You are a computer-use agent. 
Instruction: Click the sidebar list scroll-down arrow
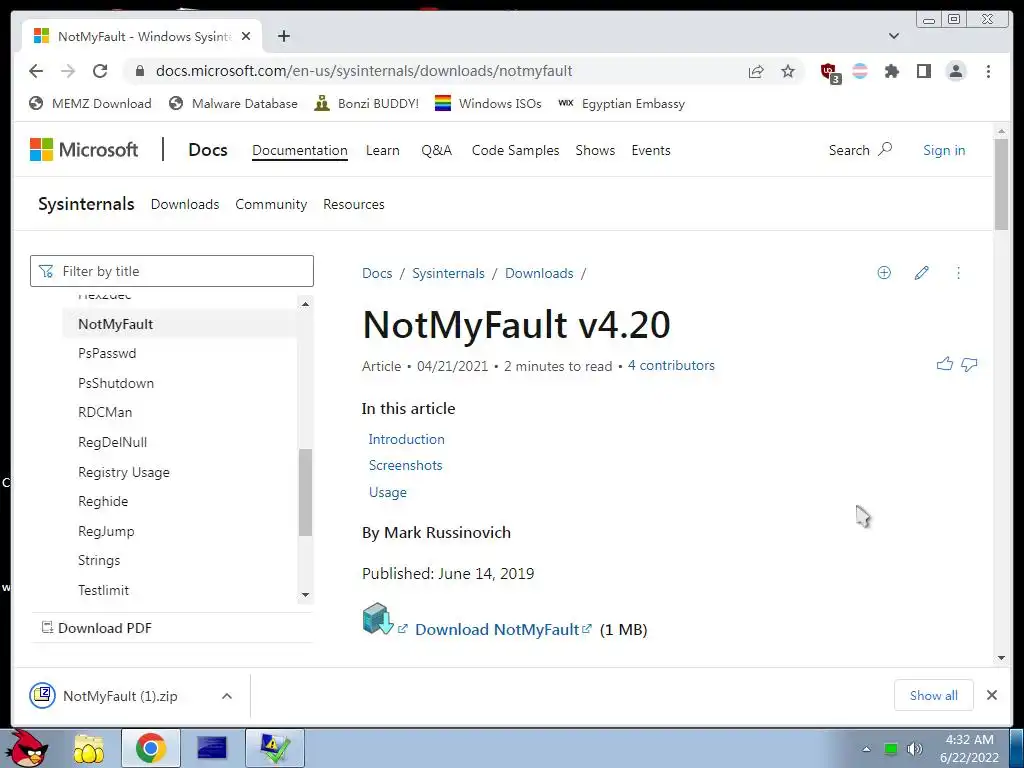[305, 595]
